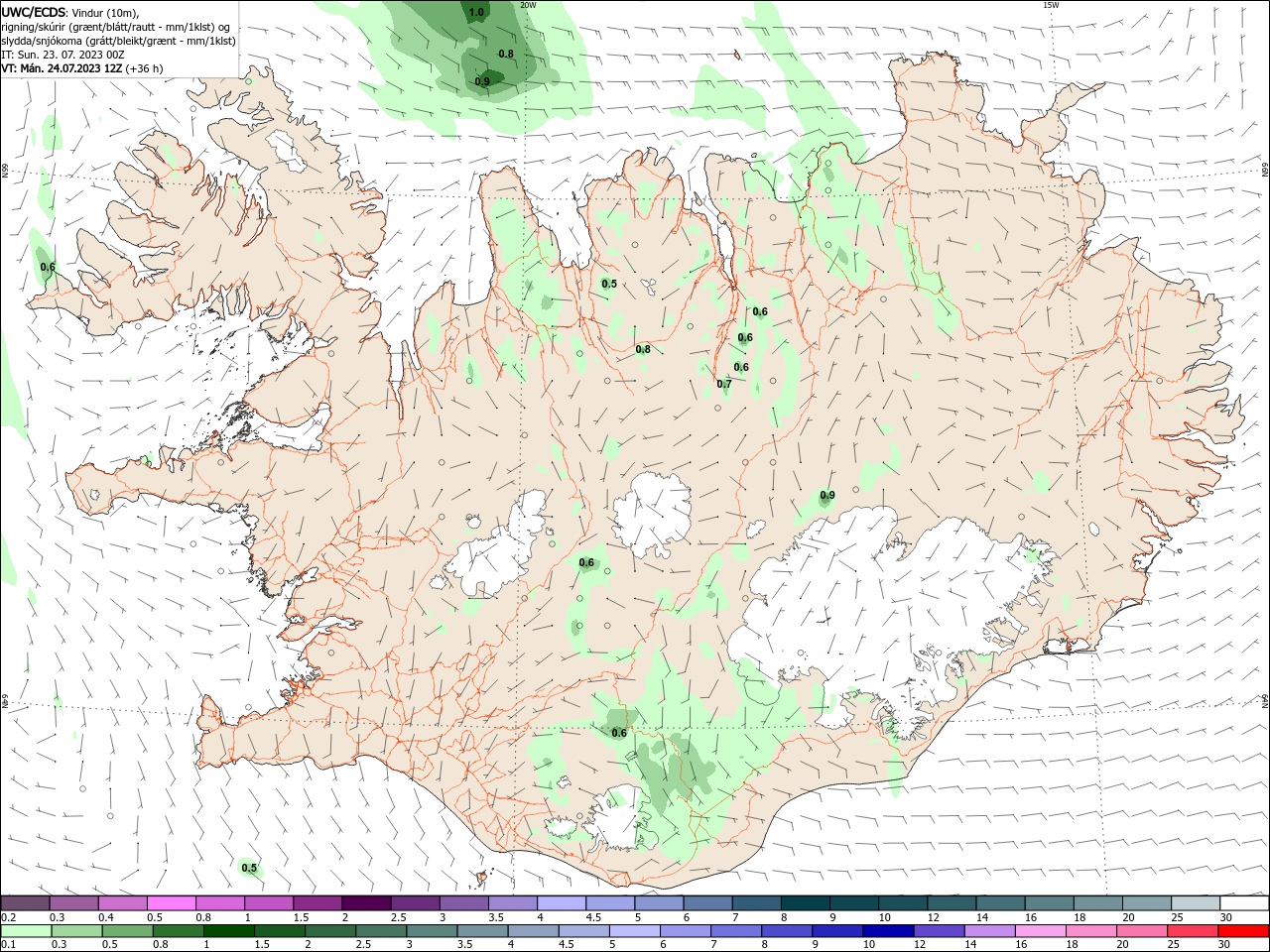Image resolution: width=1270 pixels, height=952 pixels.
Task: Click the pale grey 25 swatch in the top legend row
Action: click(x=1196, y=903)
